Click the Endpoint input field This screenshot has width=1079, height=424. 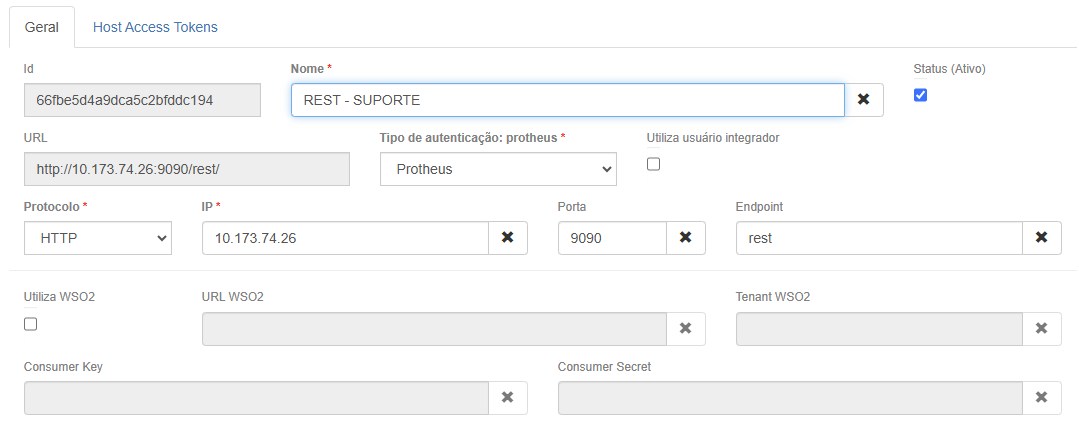click(x=878, y=238)
